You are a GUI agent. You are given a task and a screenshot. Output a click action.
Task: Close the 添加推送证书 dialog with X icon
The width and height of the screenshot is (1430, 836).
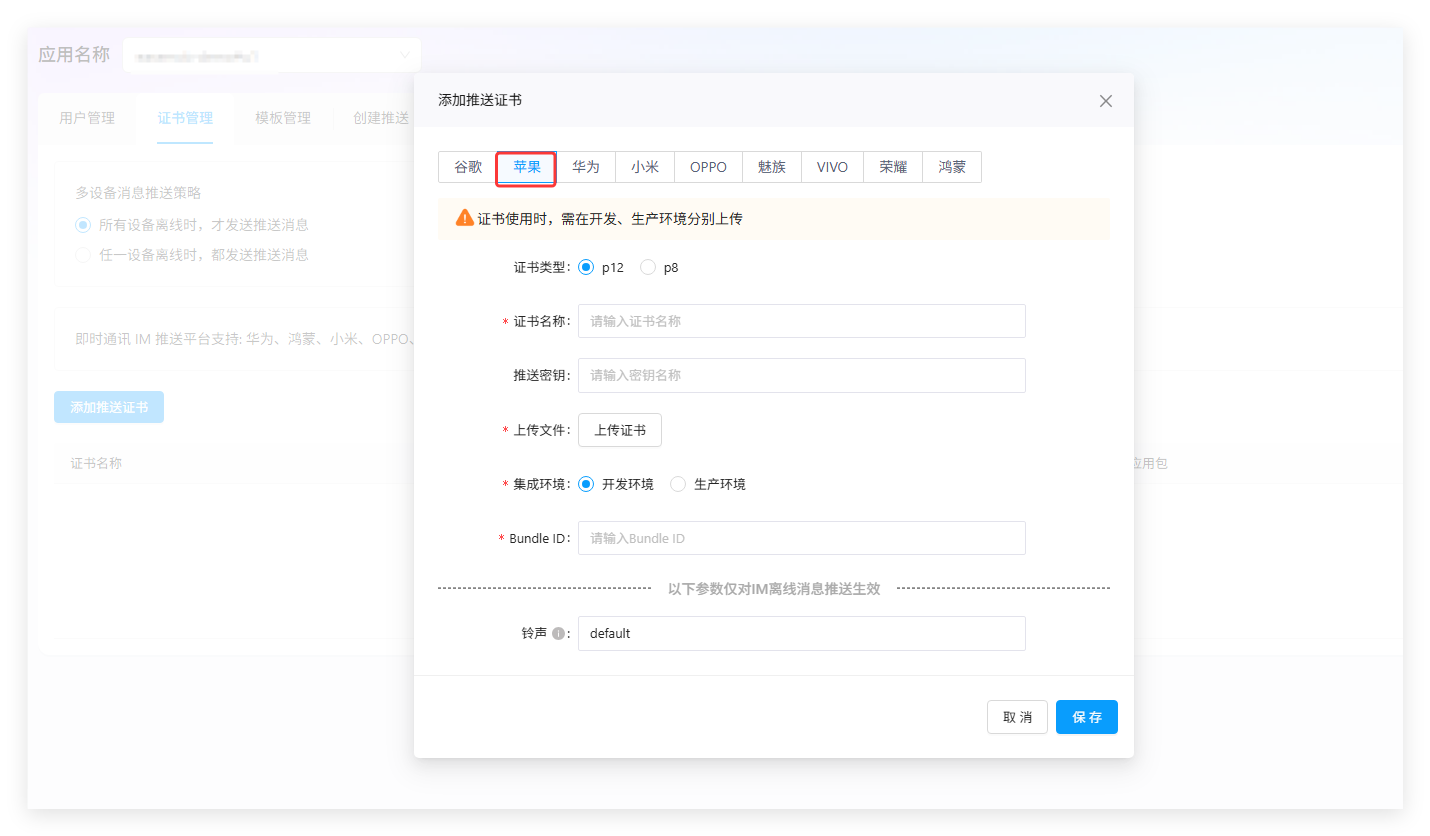coord(1105,101)
